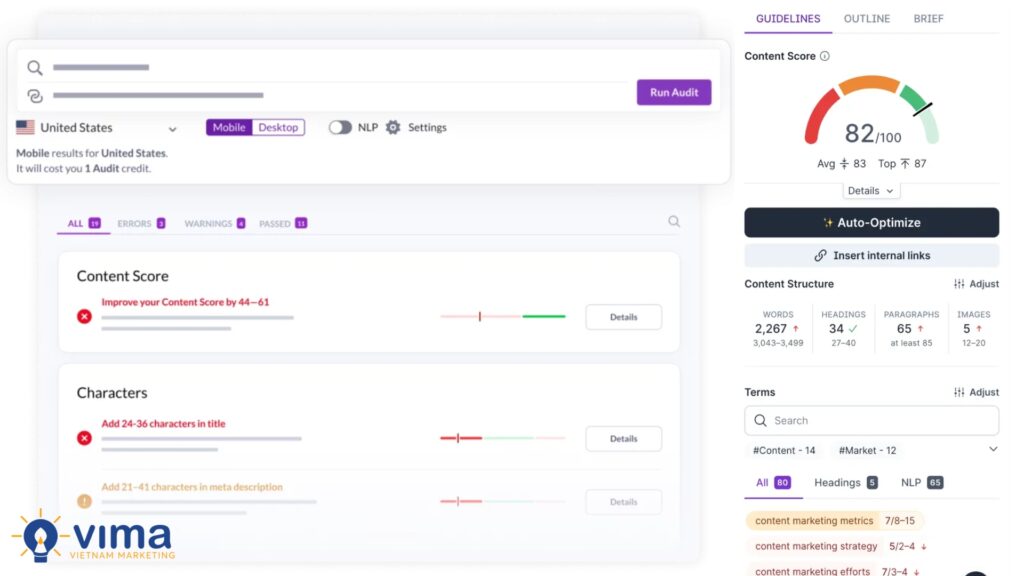Image resolution: width=1024 pixels, height=576 pixels.
Task: Click the content marketing efforts term
Action: click(x=812, y=571)
